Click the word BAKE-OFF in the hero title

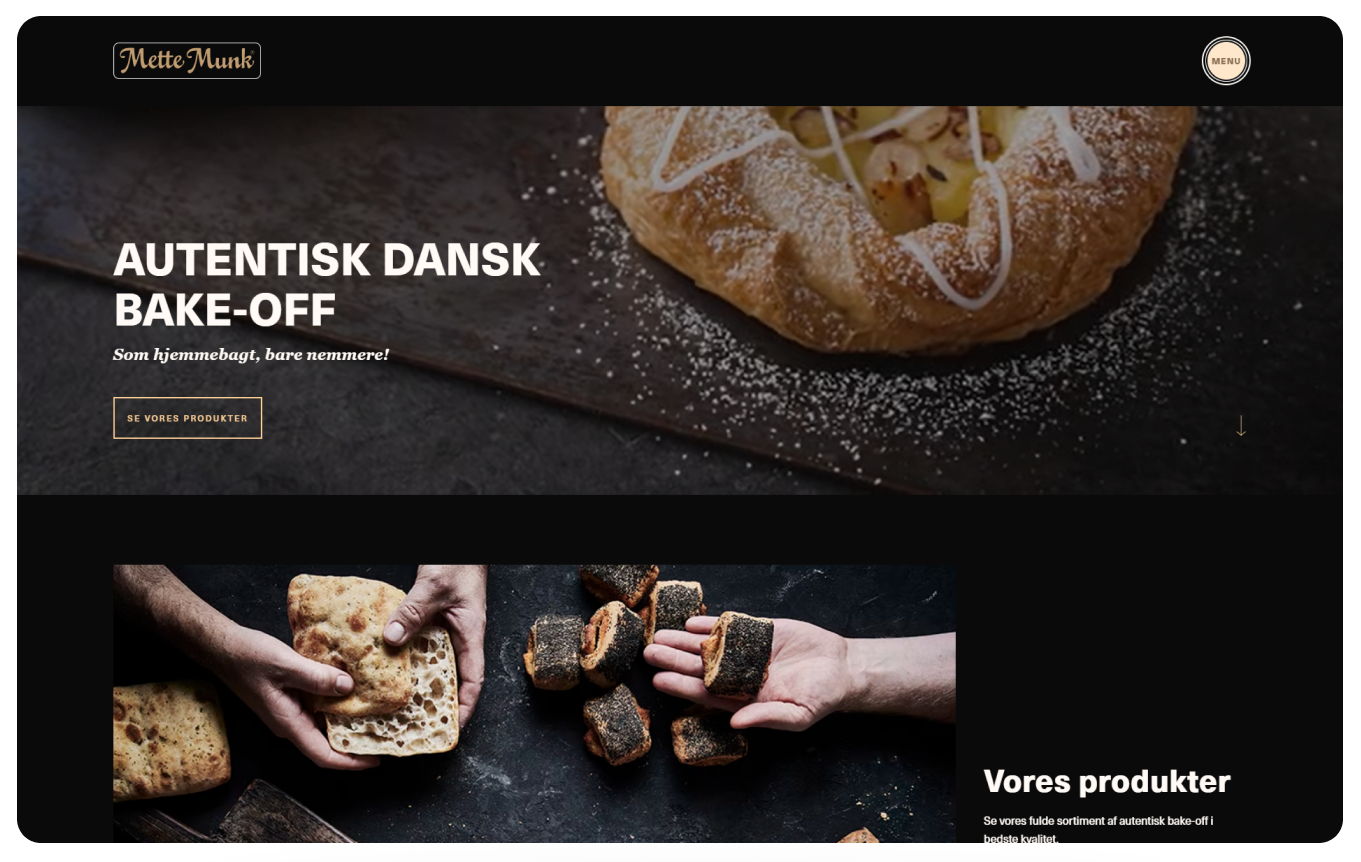tap(225, 311)
